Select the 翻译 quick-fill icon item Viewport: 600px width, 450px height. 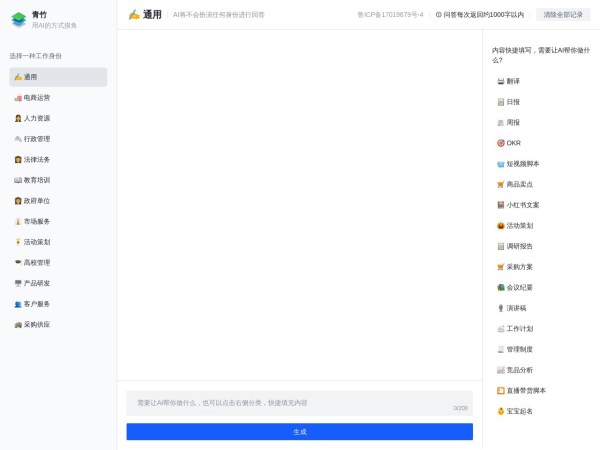coord(508,81)
